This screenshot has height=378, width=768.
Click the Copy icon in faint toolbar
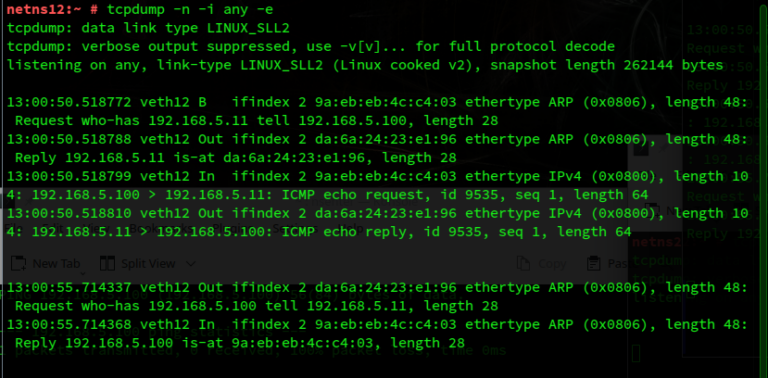pyautogui.click(x=524, y=263)
